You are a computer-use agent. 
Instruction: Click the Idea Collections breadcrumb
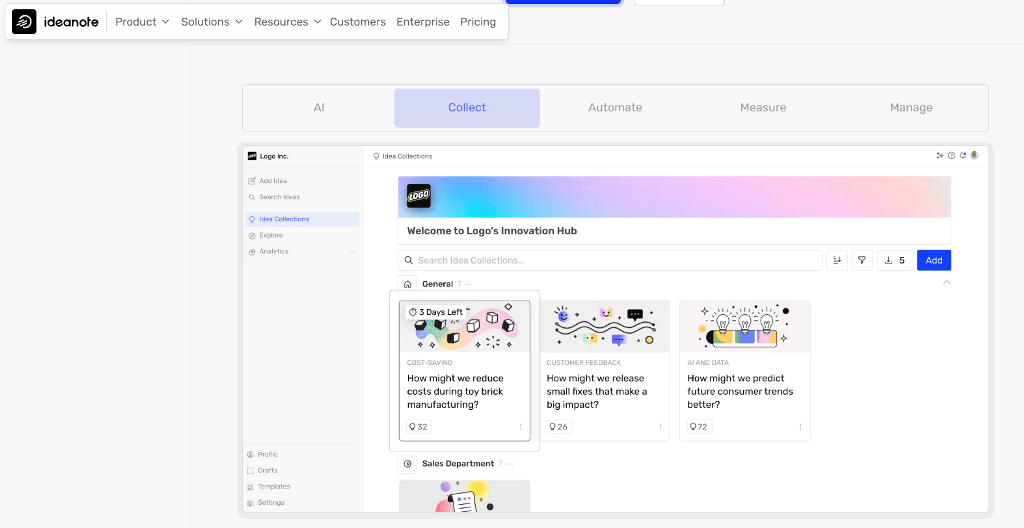click(402, 156)
